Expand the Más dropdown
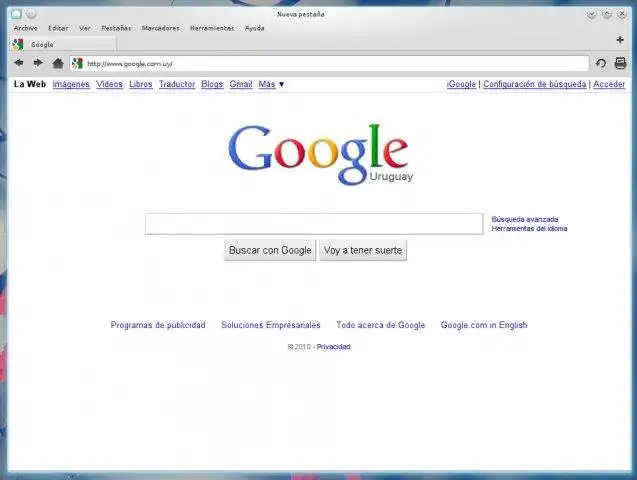 [x=271, y=84]
